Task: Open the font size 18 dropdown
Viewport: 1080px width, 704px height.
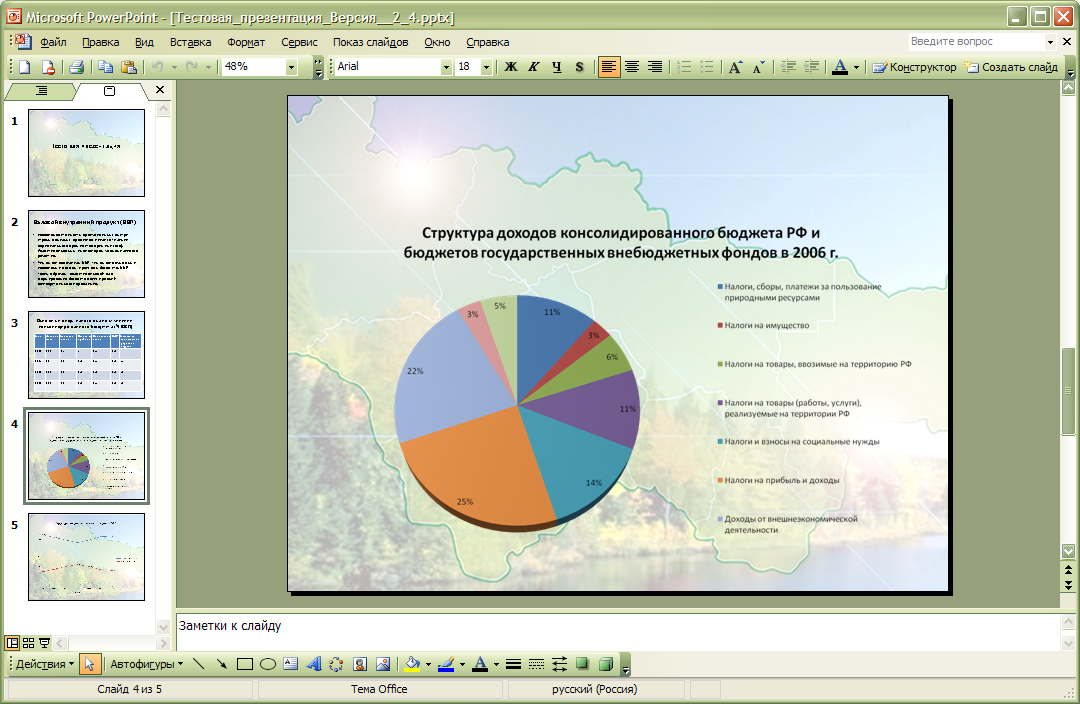Action: 486,67
